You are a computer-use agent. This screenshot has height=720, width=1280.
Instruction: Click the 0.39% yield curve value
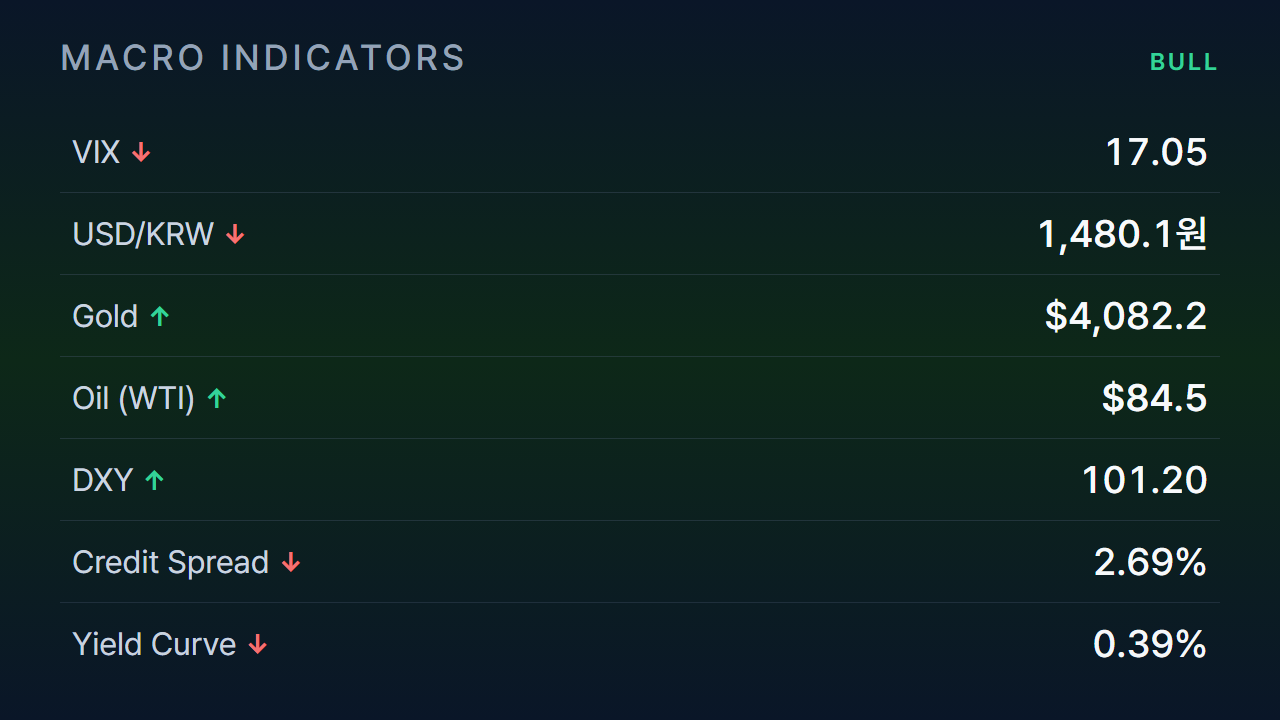tap(1150, 644)
